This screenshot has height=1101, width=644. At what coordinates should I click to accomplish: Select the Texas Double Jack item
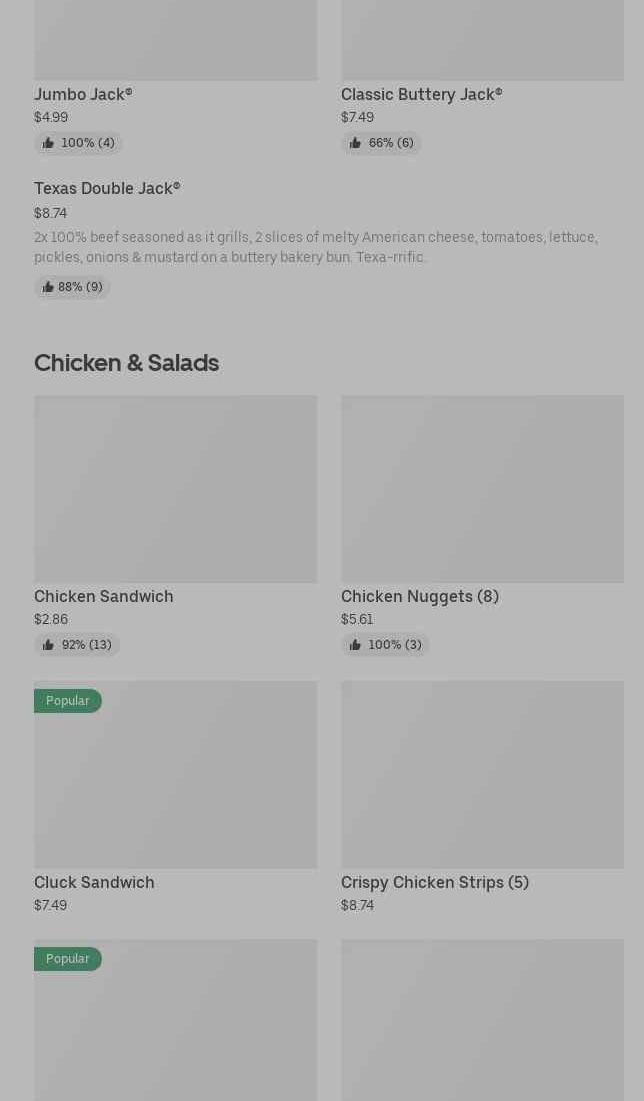107,188
